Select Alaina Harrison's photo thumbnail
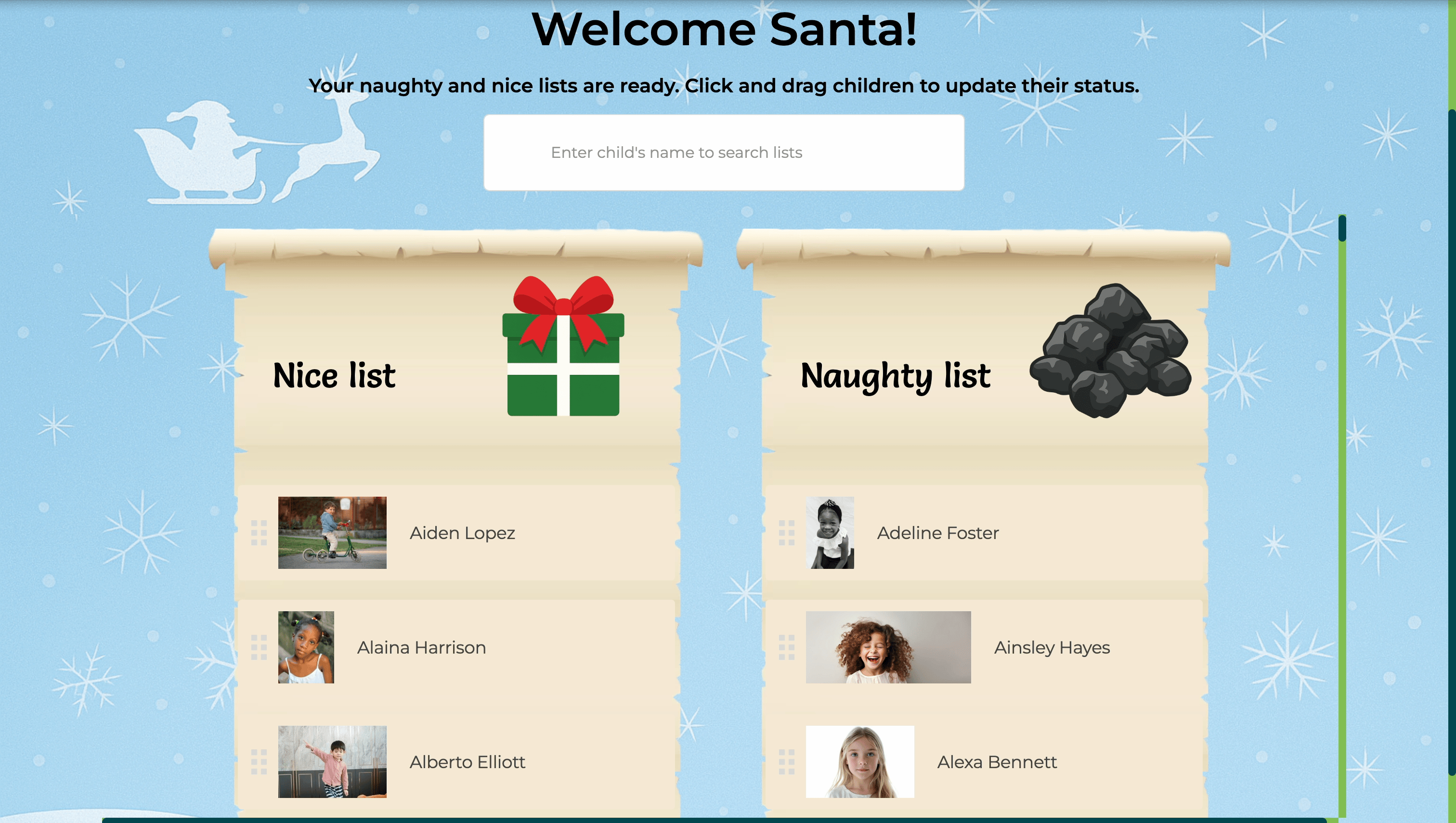This screenshot has height=823, width=1456. [306, 647]
